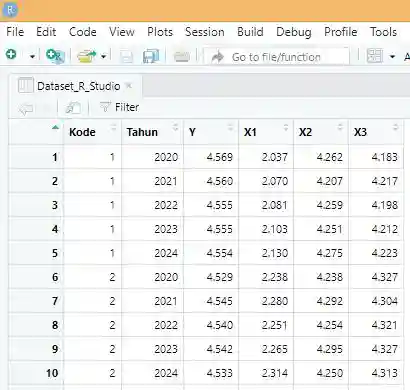This screenshot has width=410, height=390.
Task: Click X3 value 4.183
Action: click(384, 157)
